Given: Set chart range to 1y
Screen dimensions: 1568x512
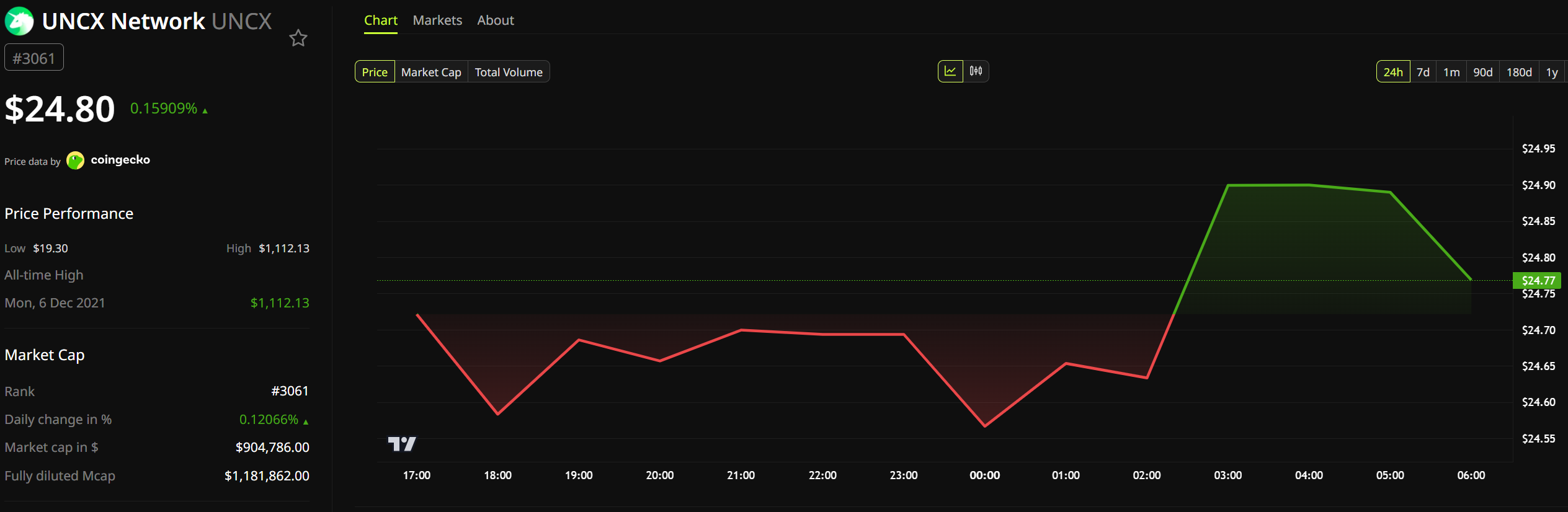Looking at the screenshot, I should [1552, 72].
